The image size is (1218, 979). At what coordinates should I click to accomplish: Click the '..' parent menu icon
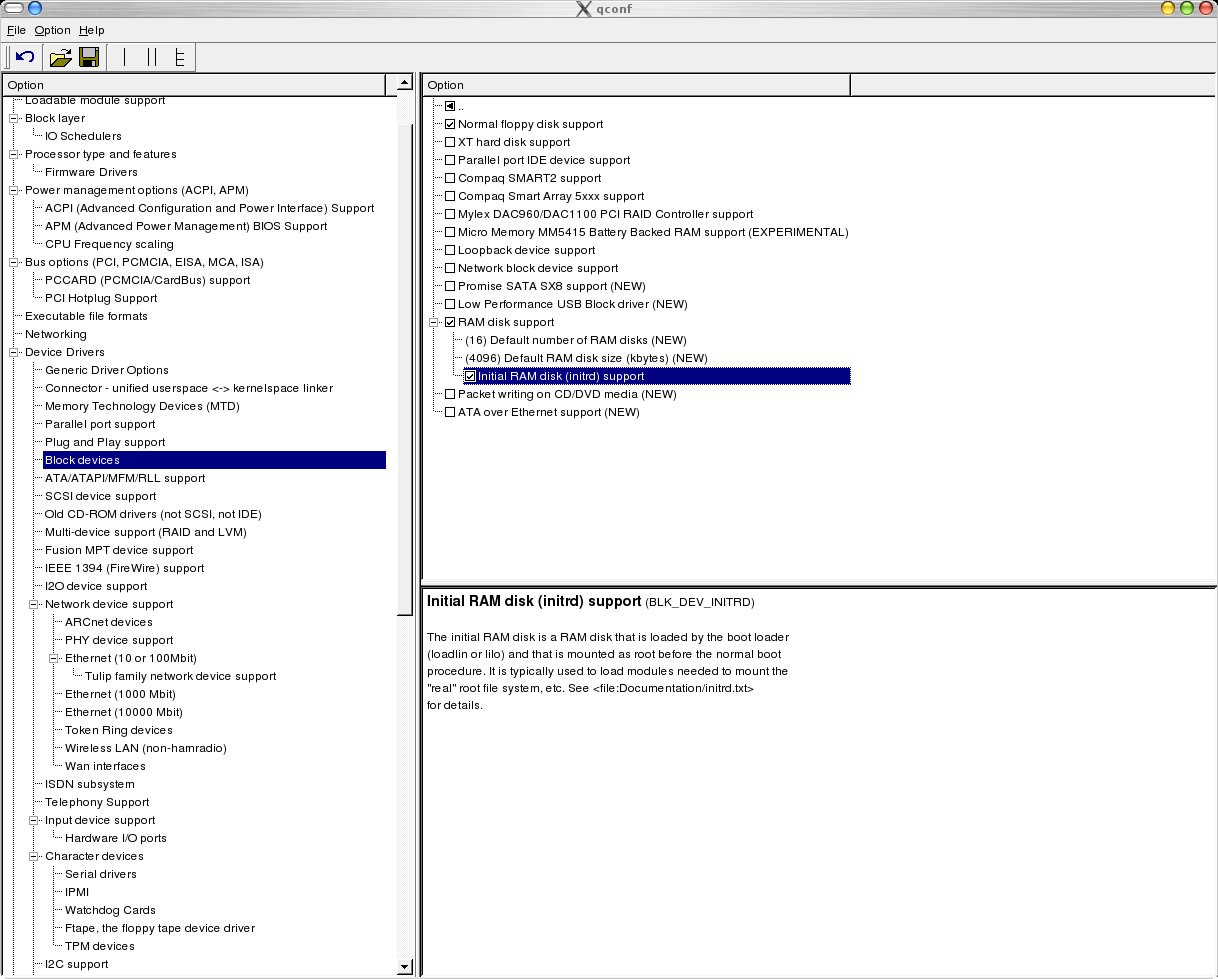450,106
